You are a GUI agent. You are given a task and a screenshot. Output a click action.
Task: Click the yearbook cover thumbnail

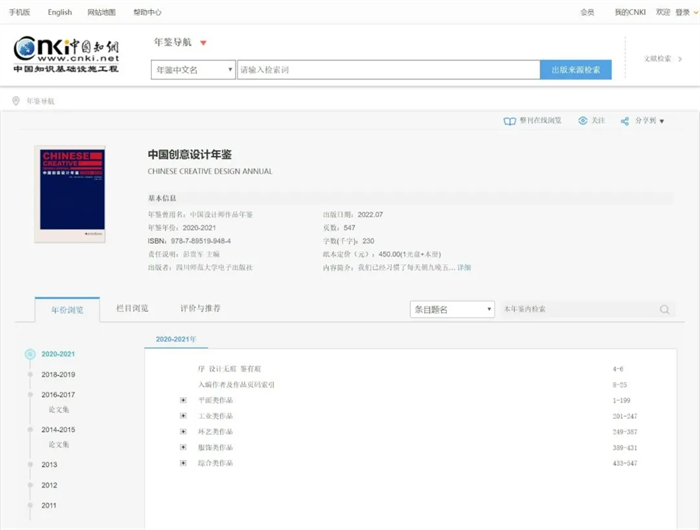coord(70,193)
